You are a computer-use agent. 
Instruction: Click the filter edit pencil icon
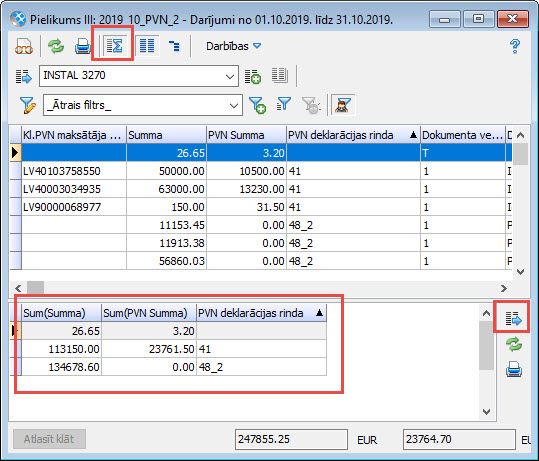(28, 105)
